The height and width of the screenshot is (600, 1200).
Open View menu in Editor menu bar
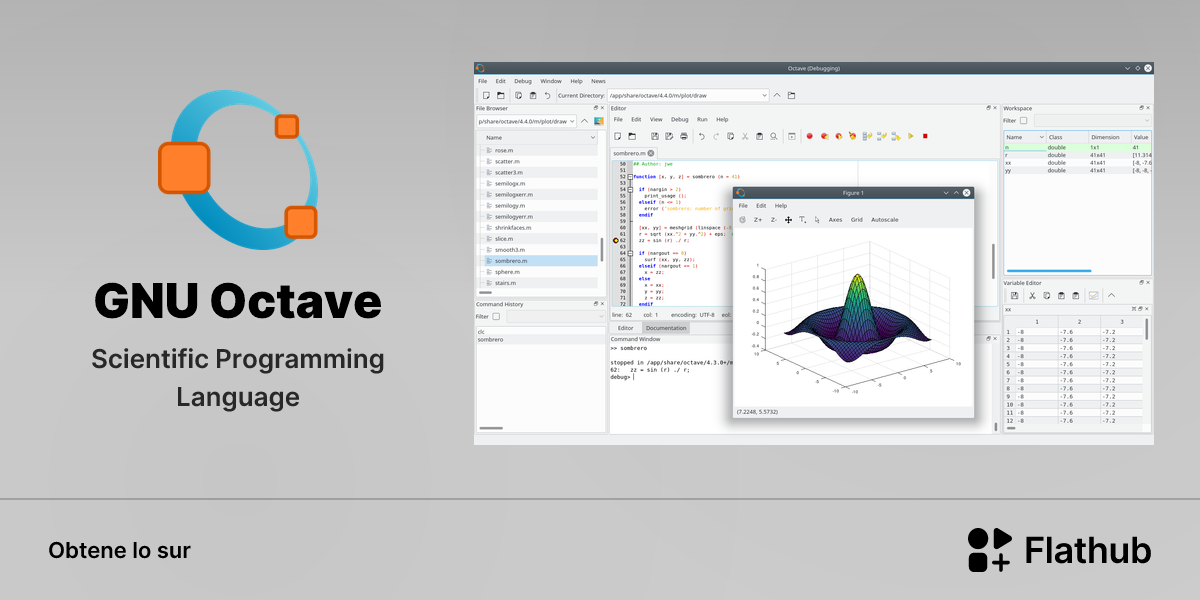[x=656, y=119]
